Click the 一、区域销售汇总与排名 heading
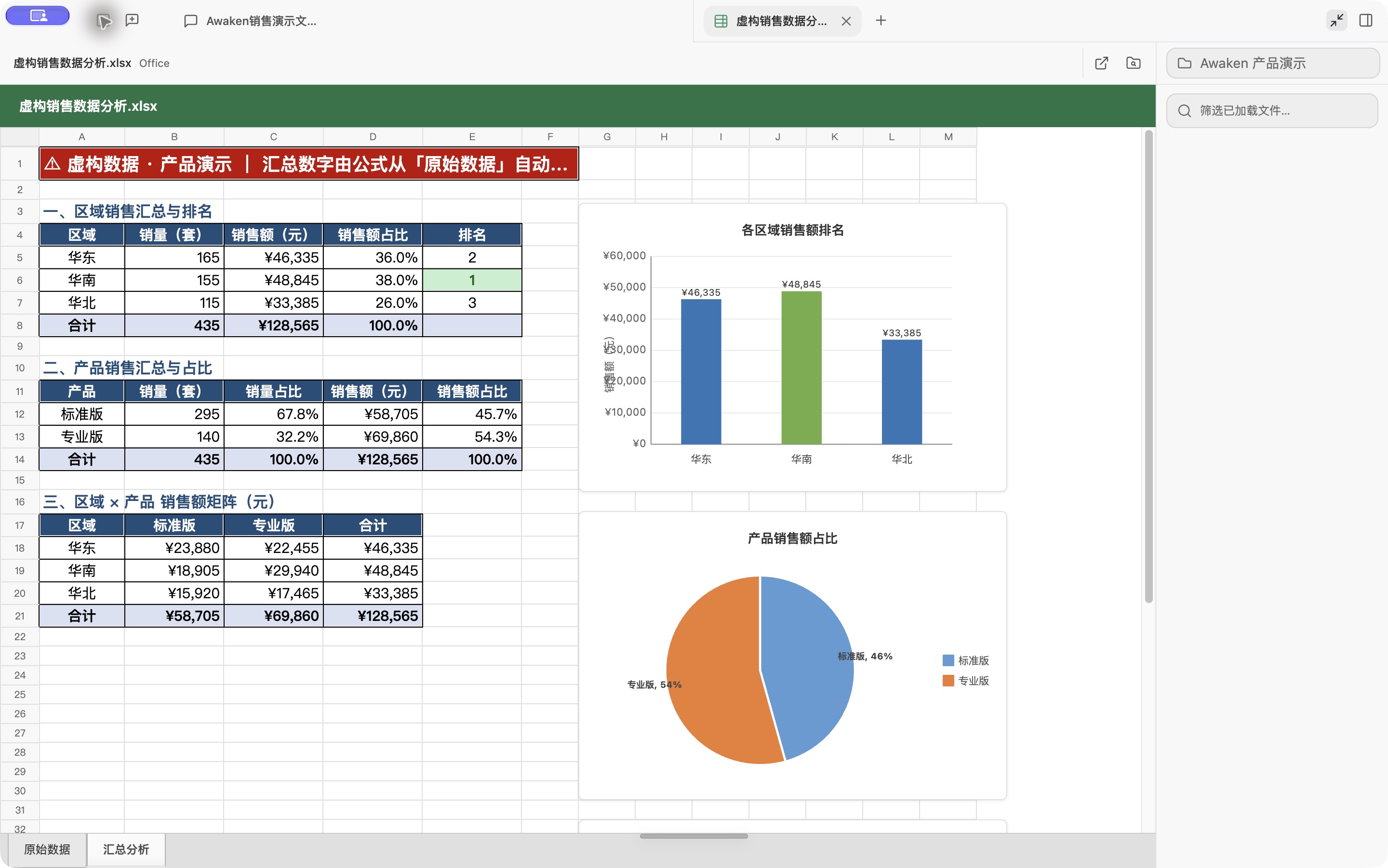 128,211
